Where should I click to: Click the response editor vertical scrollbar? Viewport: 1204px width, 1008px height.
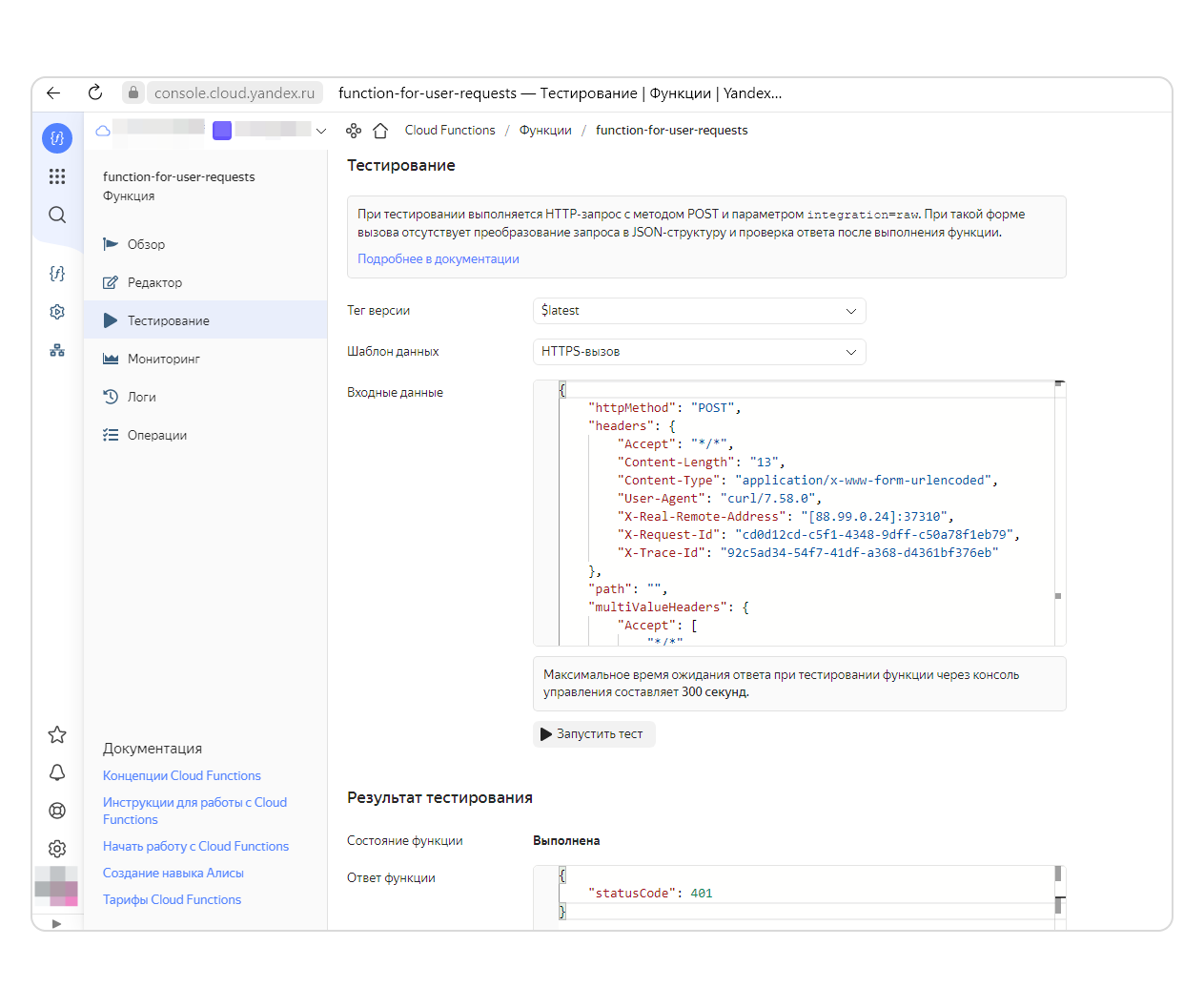(1059, 896)
